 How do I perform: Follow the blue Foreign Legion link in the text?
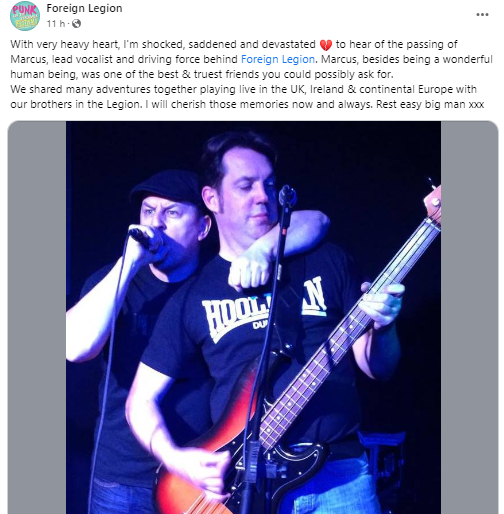point(278,59)
